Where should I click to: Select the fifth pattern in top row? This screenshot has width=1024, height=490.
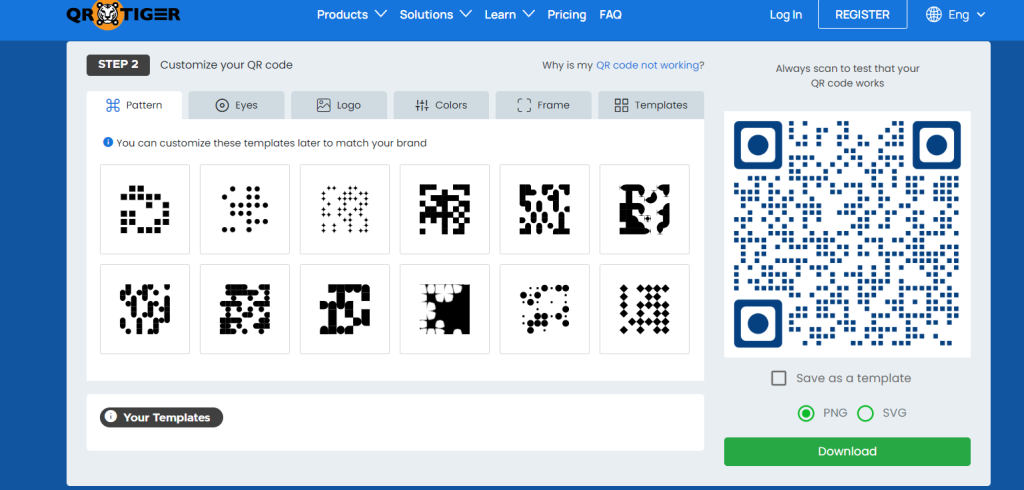(545, 209)
